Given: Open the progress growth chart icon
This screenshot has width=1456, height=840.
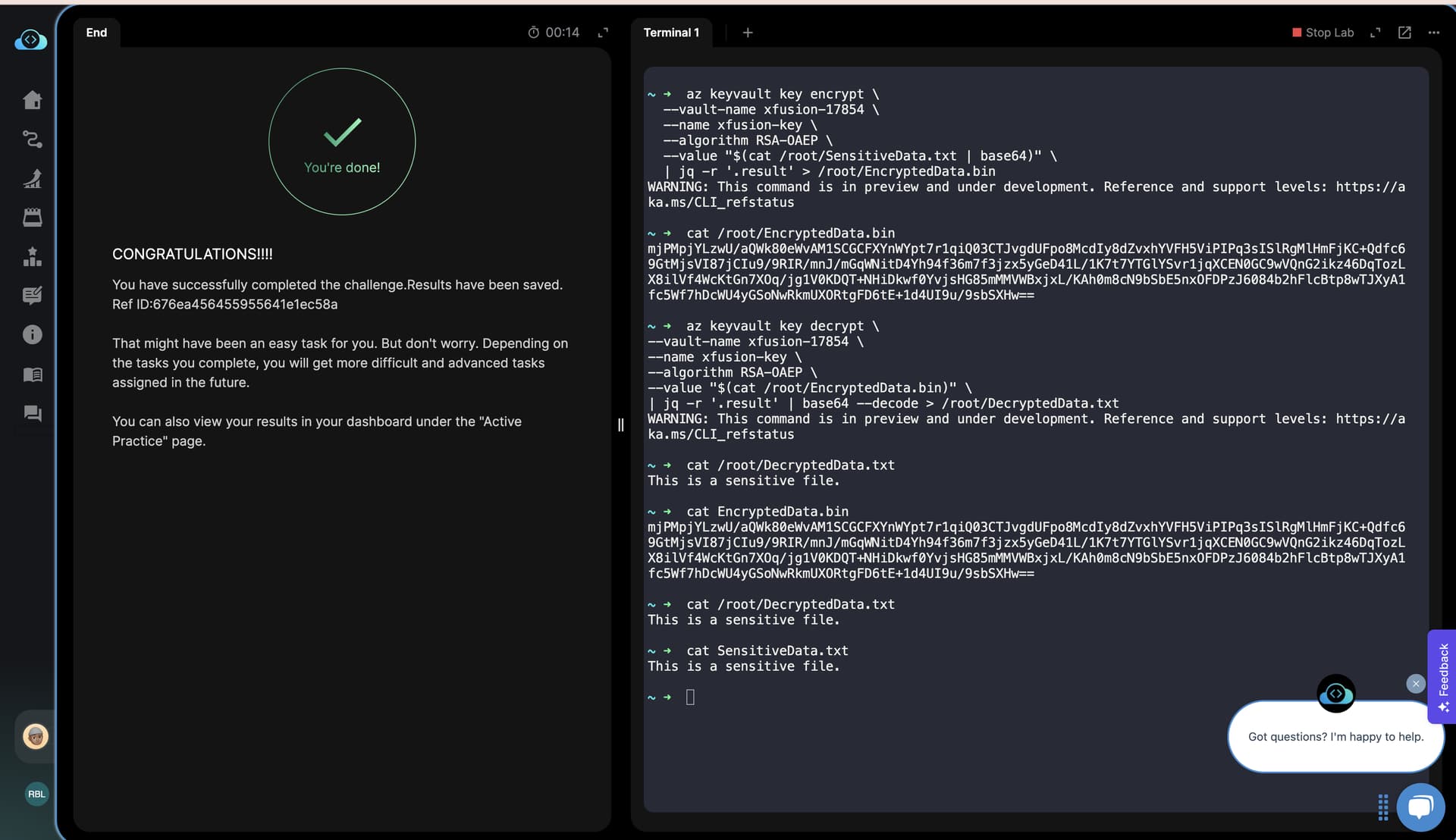Looking at the screenshot, I should click(x=32, y=179).
